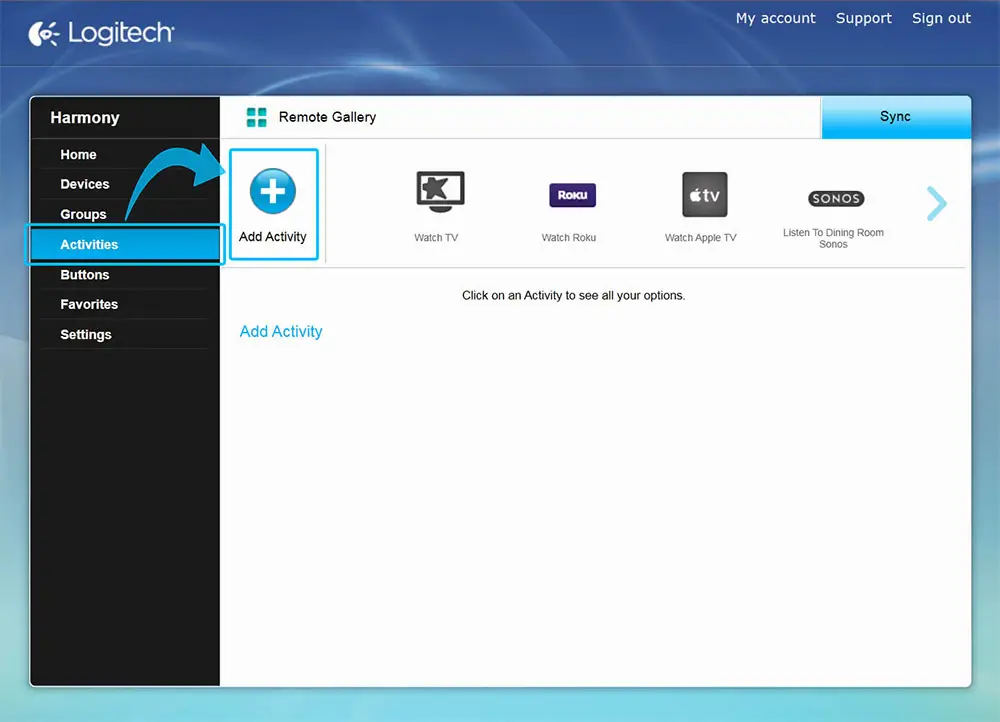Open Settings in the sidebar
Image resolution: width=1000 pixels, height=722 pixels.
coord(86,335)
